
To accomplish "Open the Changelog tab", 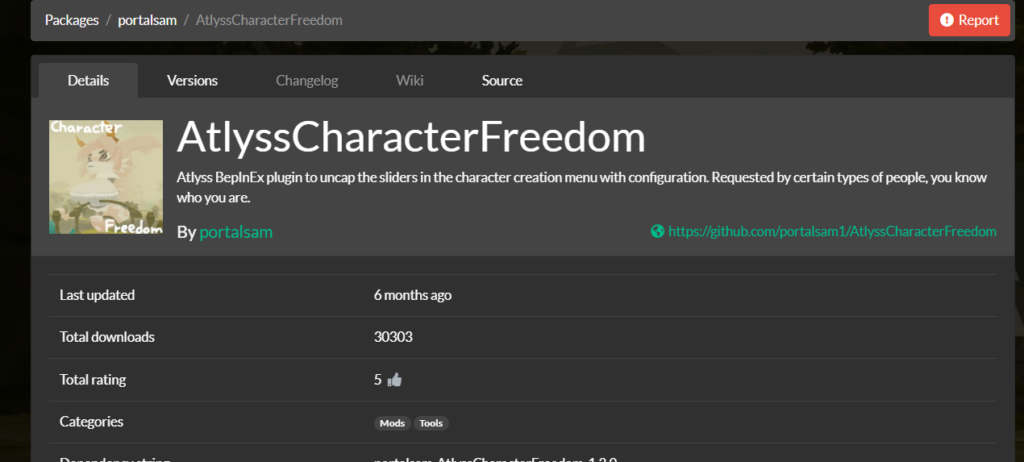I will [x=307, y=80].
